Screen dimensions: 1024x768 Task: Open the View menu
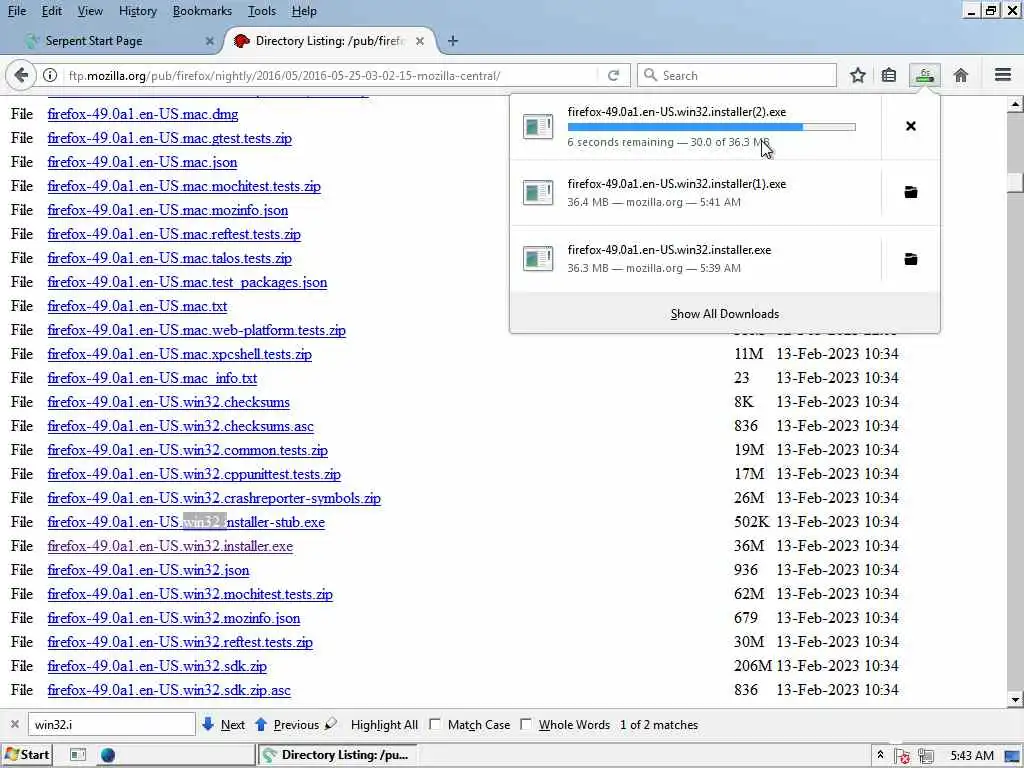[90, 11]
